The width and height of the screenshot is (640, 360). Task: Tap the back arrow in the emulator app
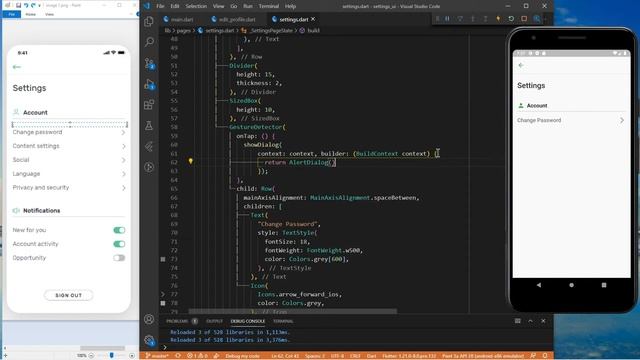click(x=521, y=65)
